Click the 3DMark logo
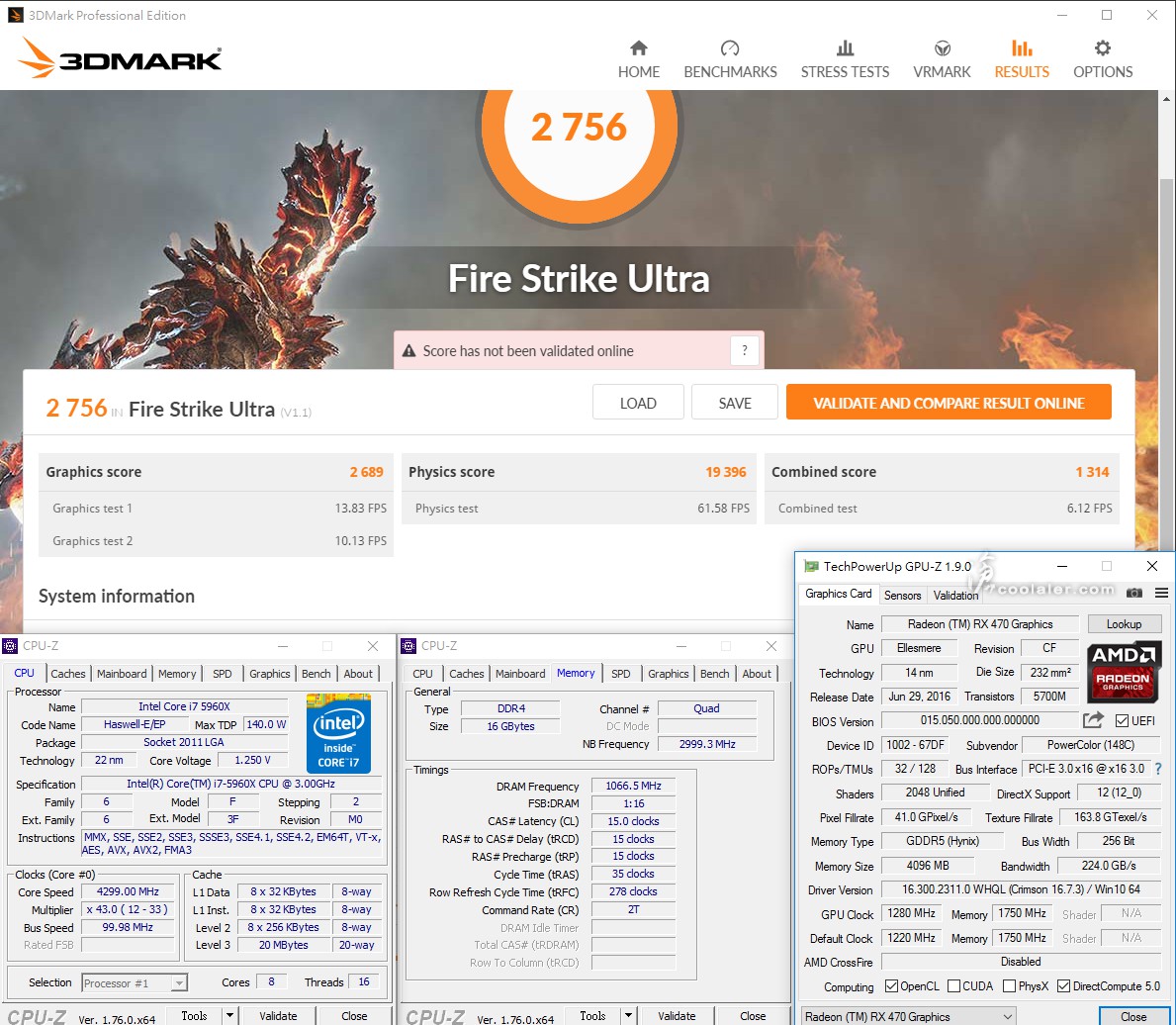1176x1025 pixels. (x=120, y=57)
